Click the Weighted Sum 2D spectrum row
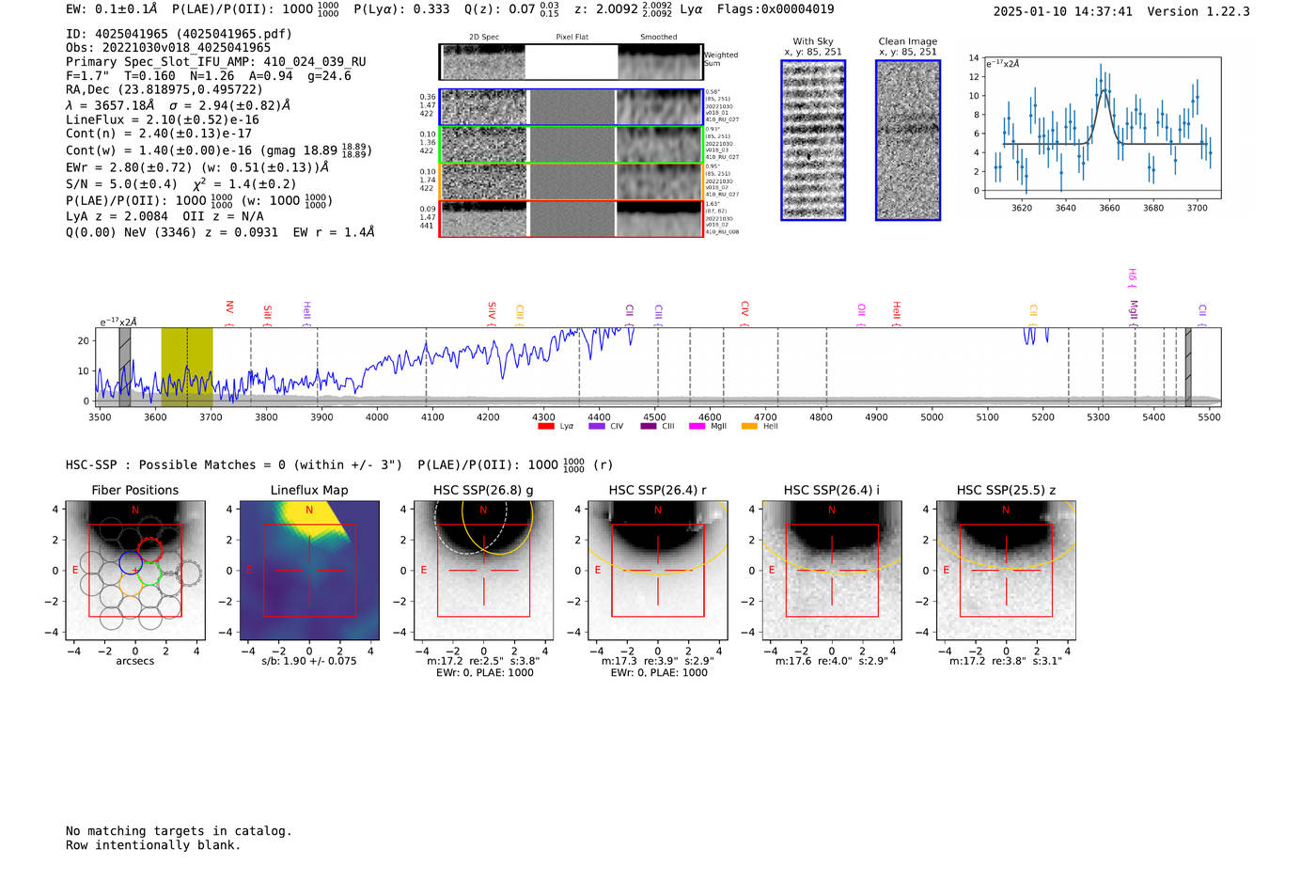Viewport: 1316px width, 896px height. 571,62
